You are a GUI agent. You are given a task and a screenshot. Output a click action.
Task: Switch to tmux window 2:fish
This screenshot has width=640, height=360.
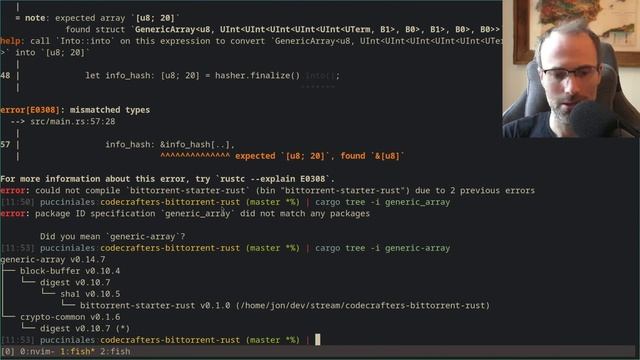click(115, 351)
